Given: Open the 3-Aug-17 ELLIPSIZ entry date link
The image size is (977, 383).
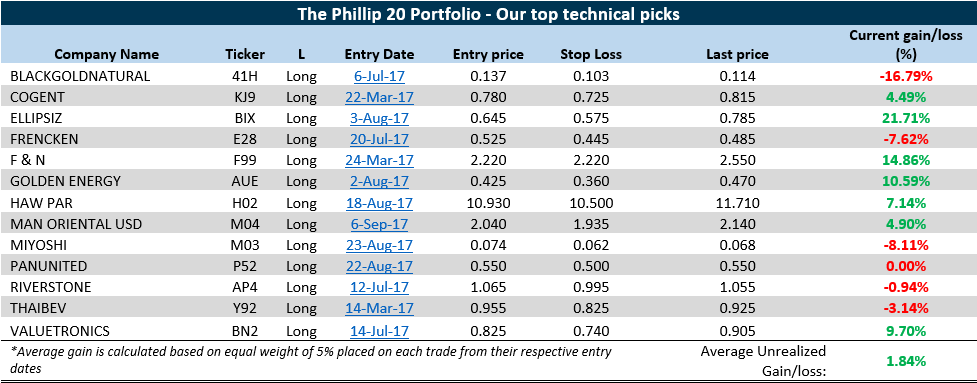Looking at the screenshot, I should coord(379,118).
